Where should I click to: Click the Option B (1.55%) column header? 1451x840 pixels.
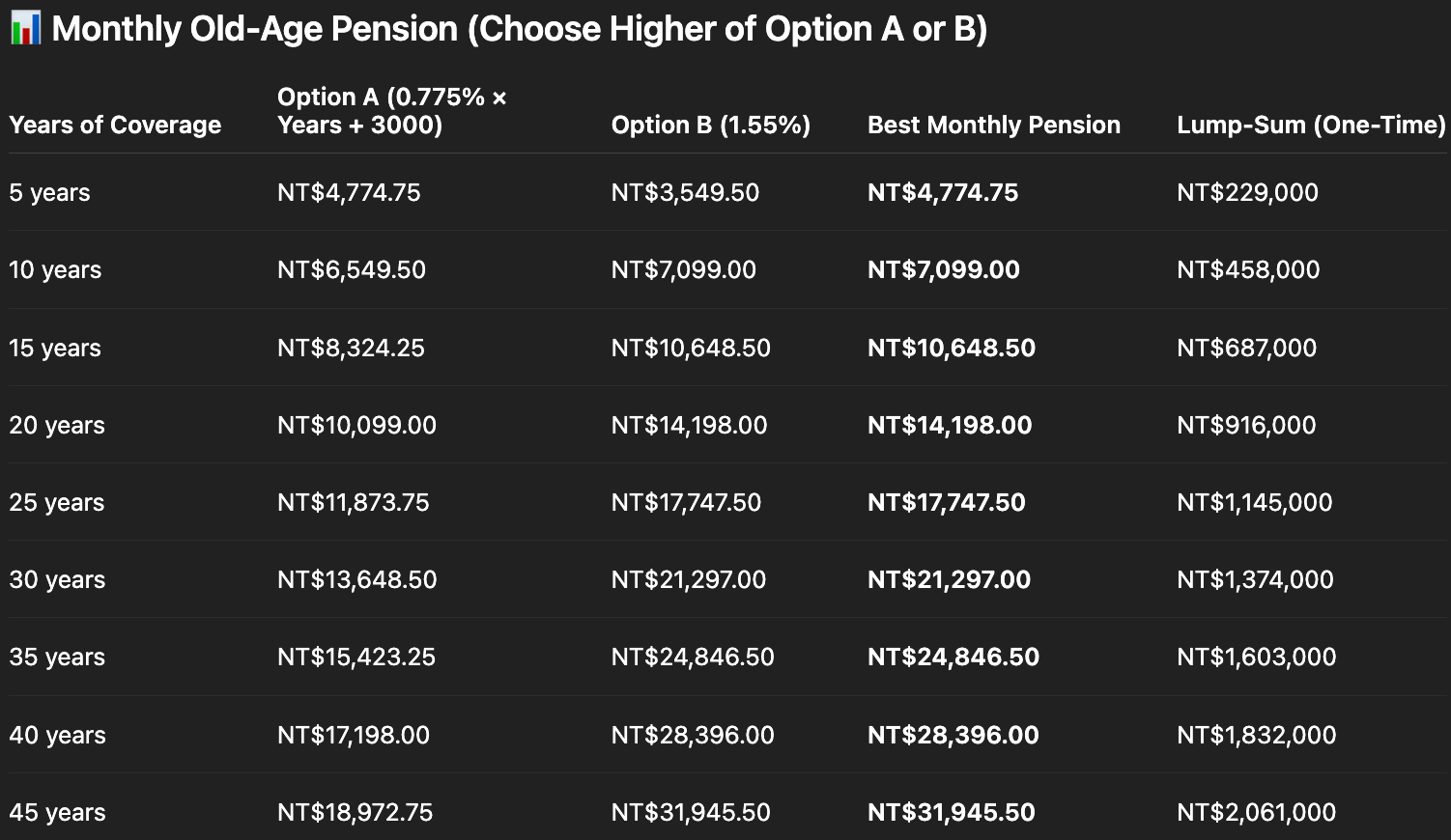pyautogui.click(x=711, y=125)
